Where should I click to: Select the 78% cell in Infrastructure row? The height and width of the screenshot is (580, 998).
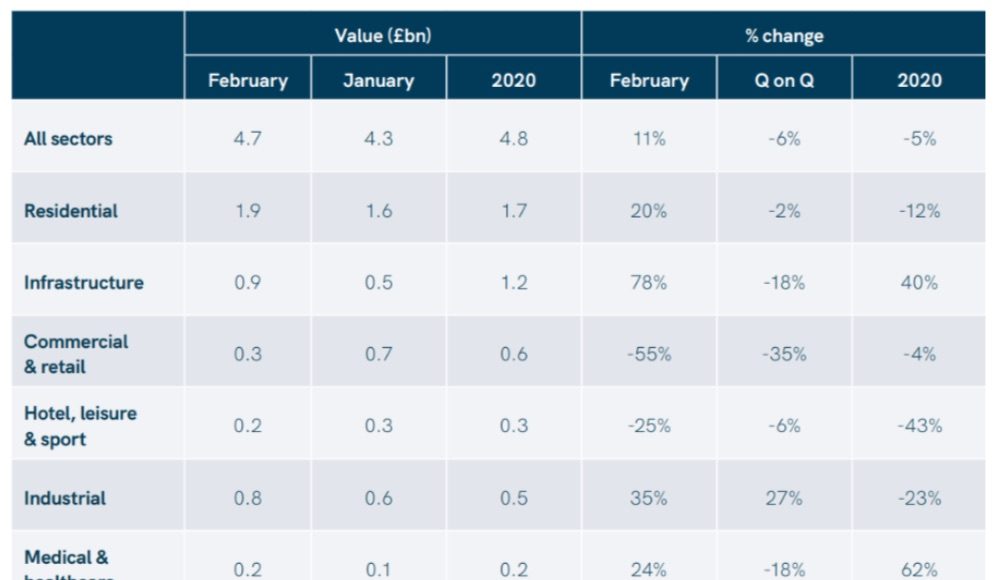coord(648,282)
